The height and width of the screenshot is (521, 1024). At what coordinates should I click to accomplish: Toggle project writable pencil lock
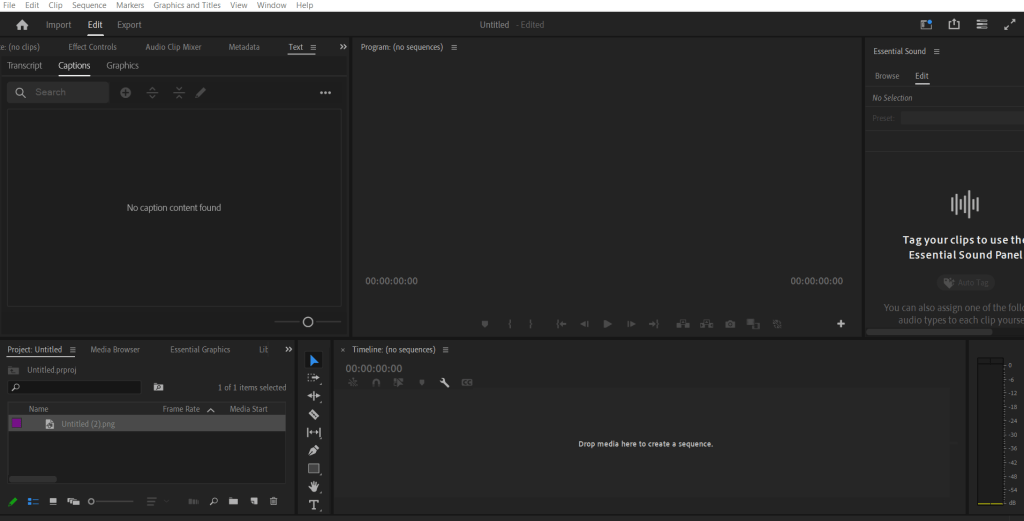pyautogui.click(x=13, y=501)
